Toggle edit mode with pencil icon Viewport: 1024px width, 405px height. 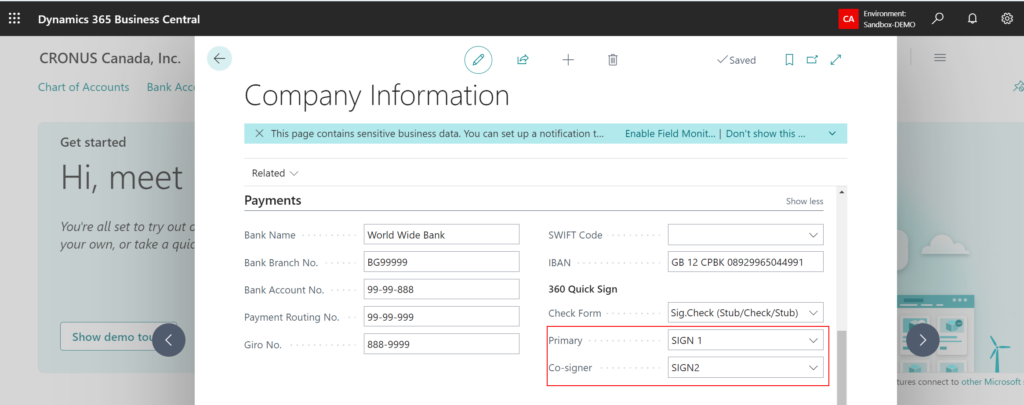(478, 59)
